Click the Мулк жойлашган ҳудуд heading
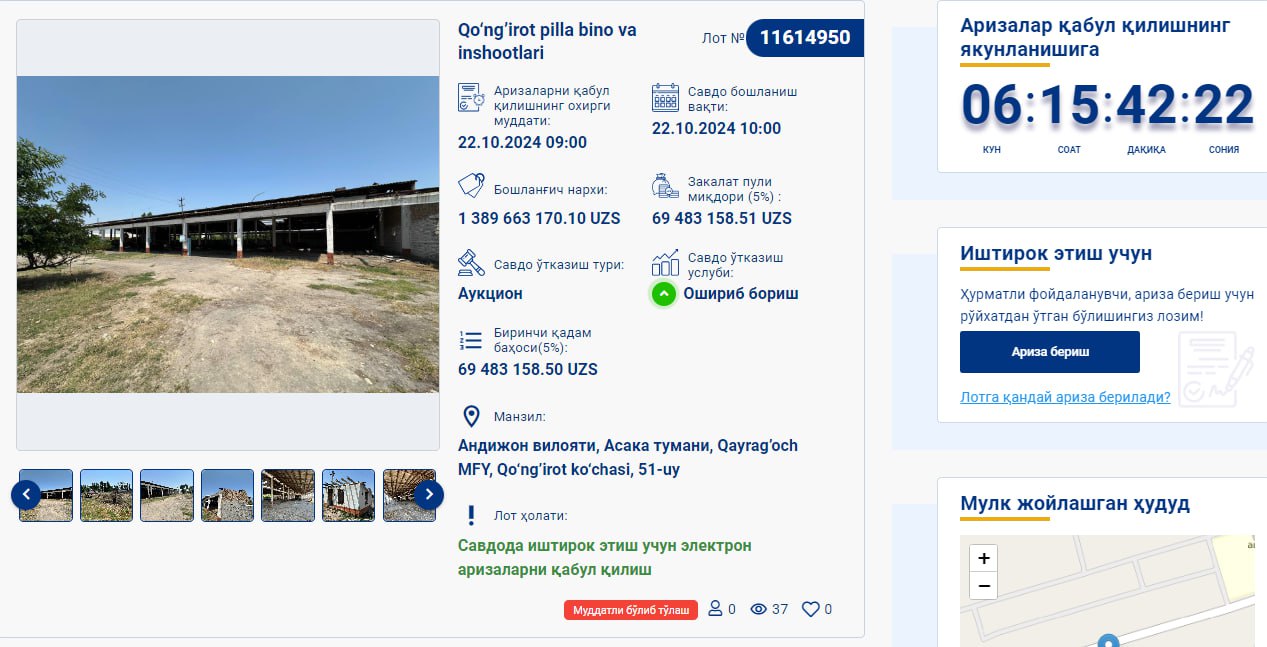This screenshot has width=1267, height=647. [x=1075, y=503]
